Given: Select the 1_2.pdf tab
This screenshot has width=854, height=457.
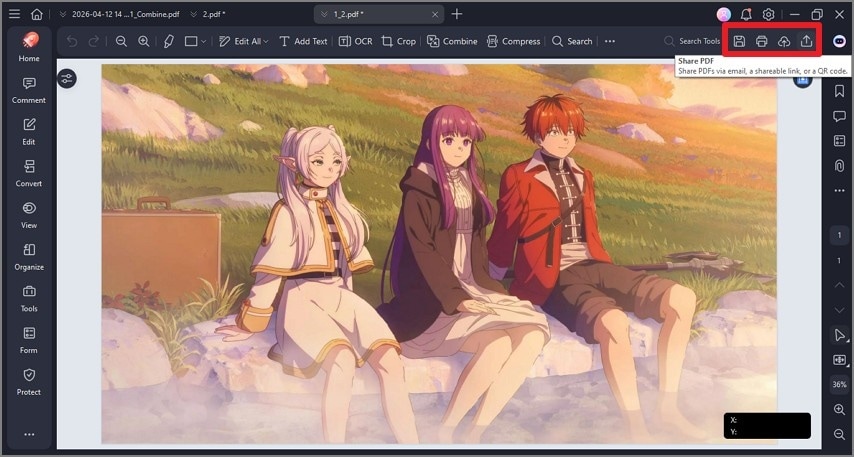Looking at the screenshot, I should 379,14.
